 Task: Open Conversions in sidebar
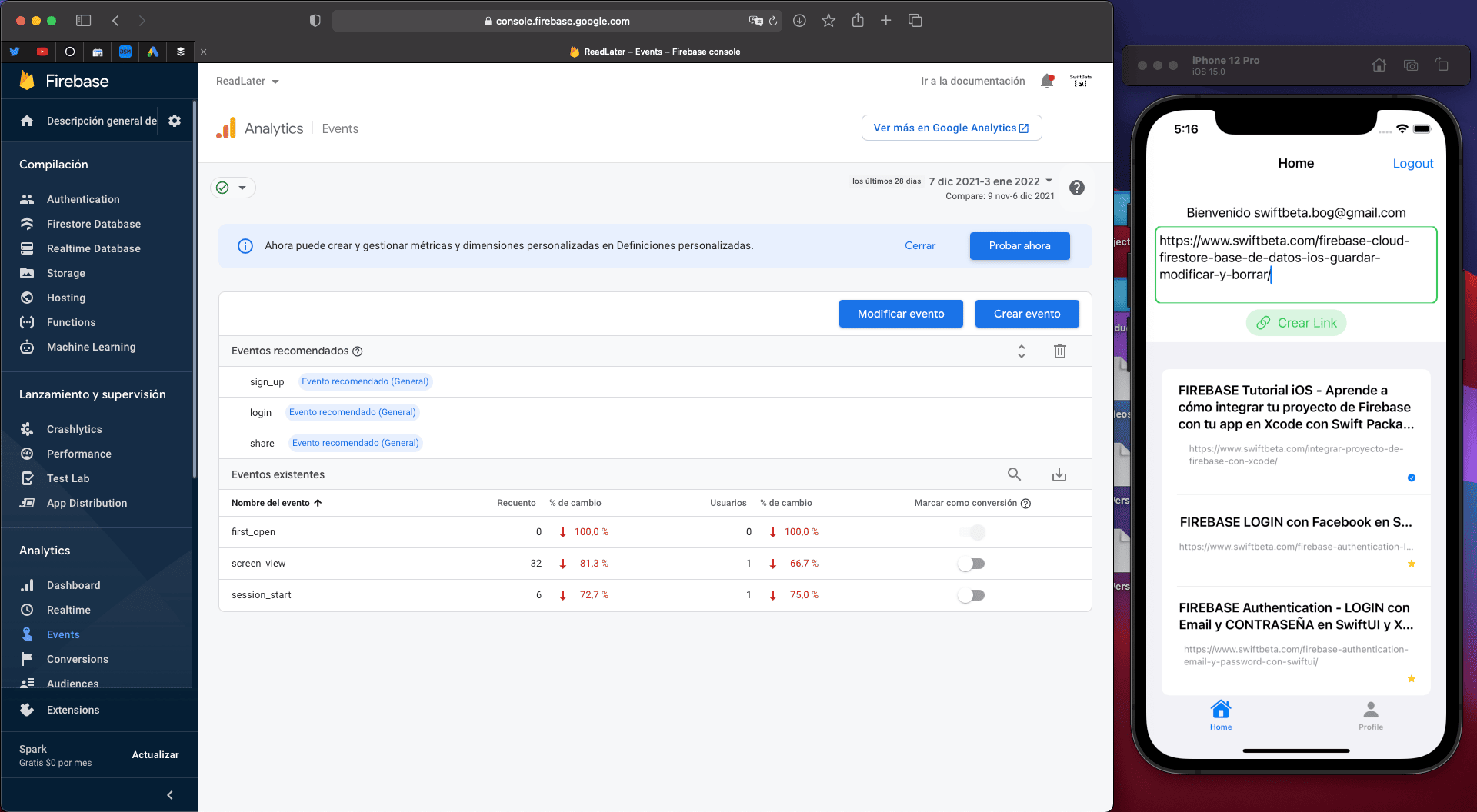pyautogui.click(x=78, y=659)
